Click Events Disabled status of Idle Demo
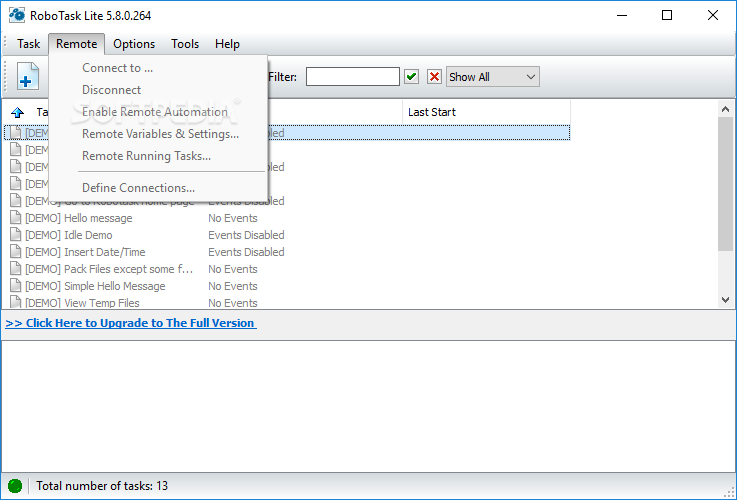This screenshot has height=500, width=737. point(246,235)
